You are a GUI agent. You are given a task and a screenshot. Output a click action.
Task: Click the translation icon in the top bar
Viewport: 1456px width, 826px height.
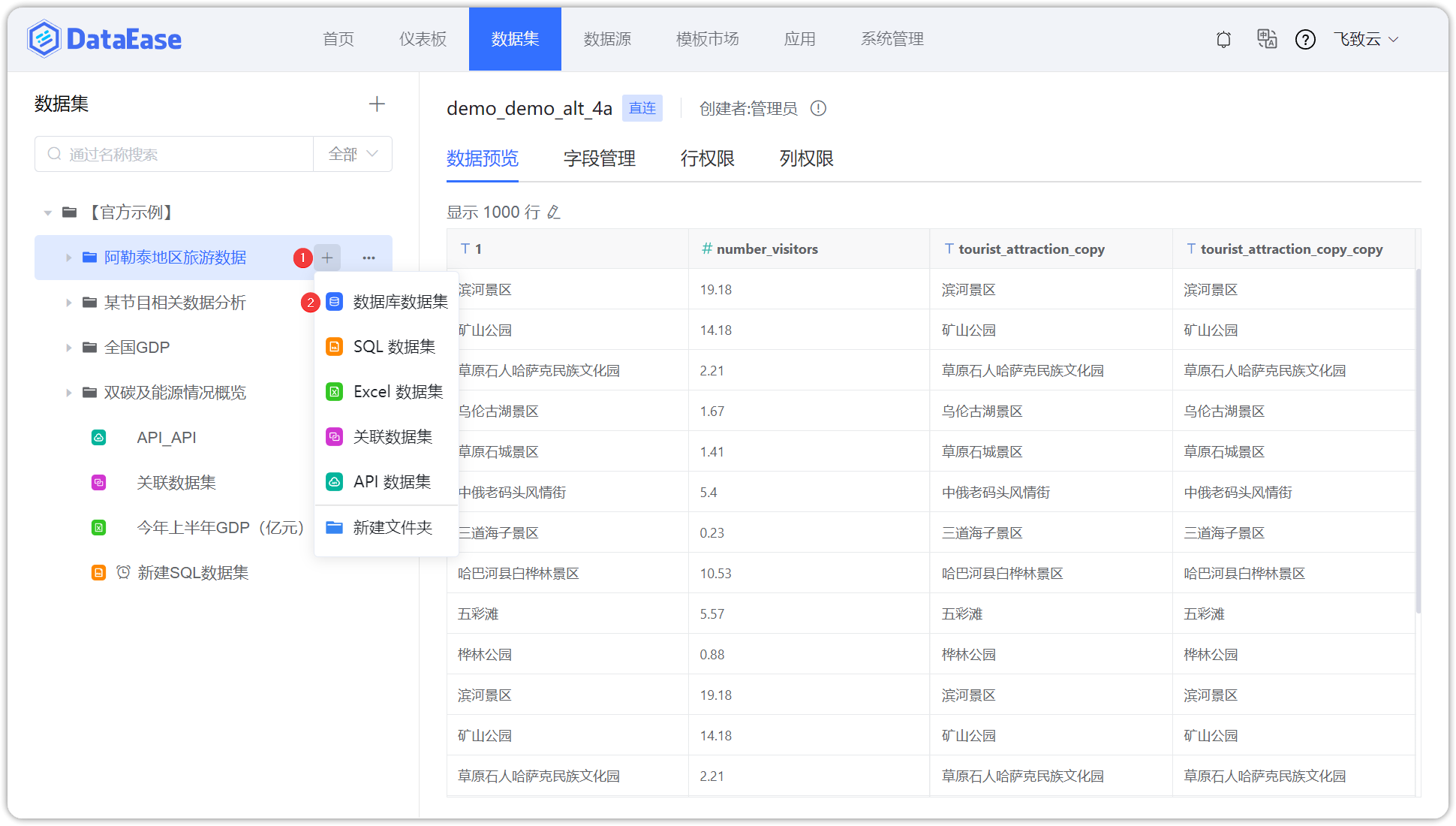pyautogui.click(x=1267, y=39)
